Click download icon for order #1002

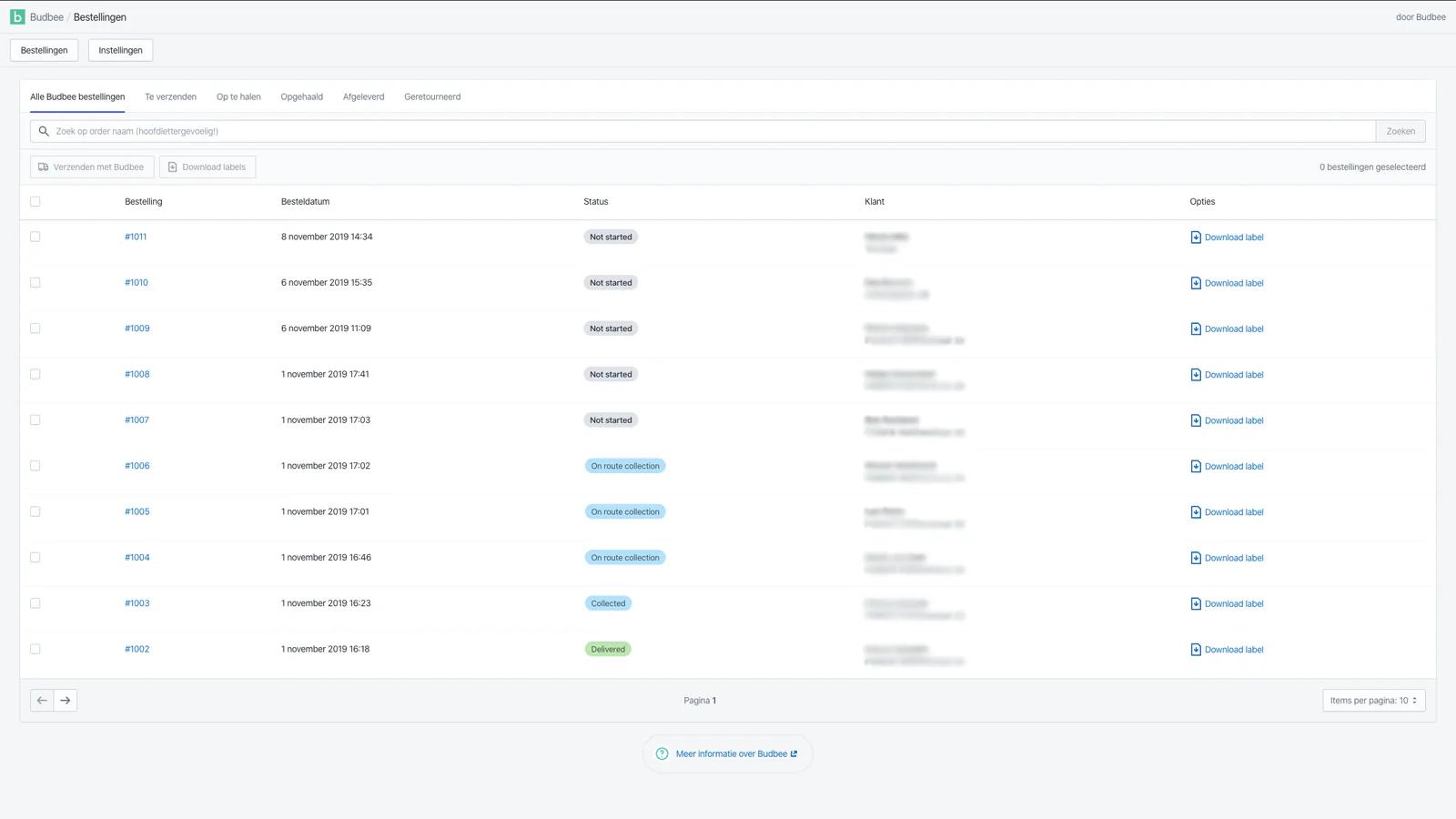(1196, 650)
